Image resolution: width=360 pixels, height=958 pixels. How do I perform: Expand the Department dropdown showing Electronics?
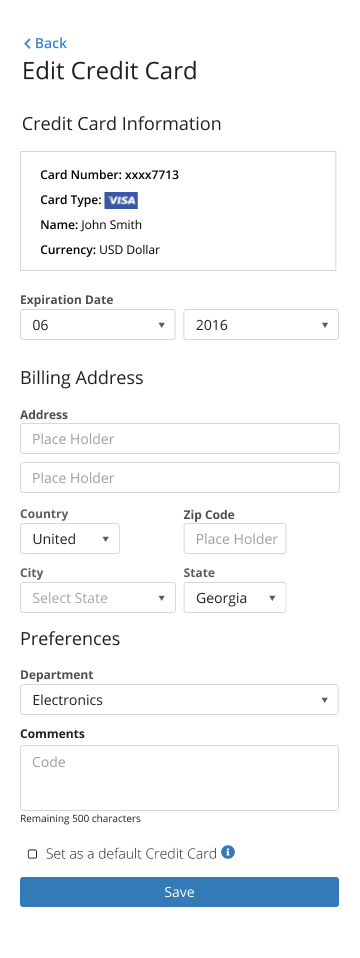coord(179,700)
